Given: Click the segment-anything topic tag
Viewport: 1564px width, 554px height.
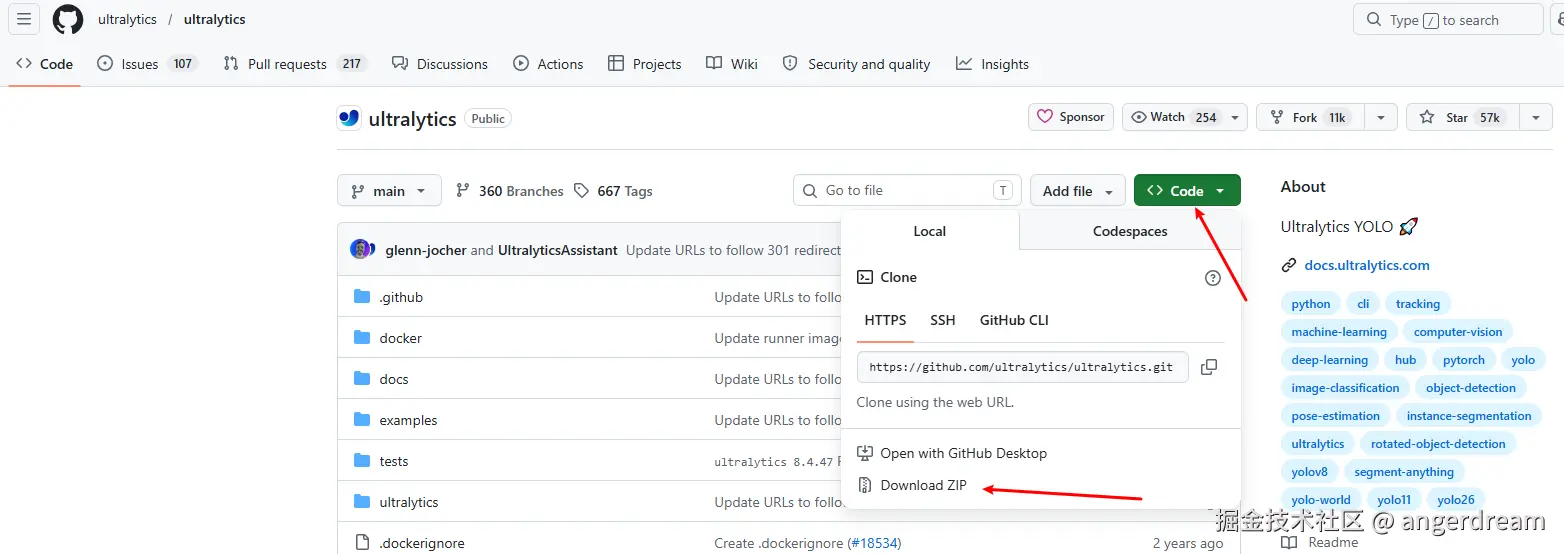Looking at the screenshot, I should click(1404, 472).
